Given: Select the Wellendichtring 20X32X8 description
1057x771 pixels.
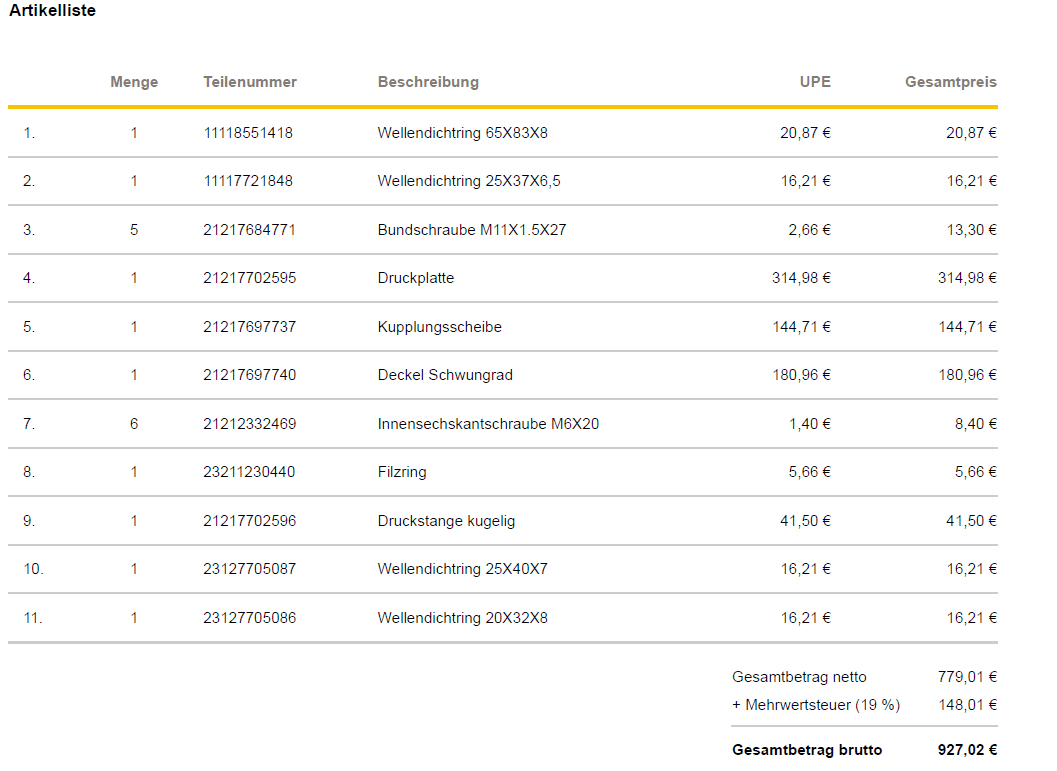Looking at the screenshot, I should point(462,618).
